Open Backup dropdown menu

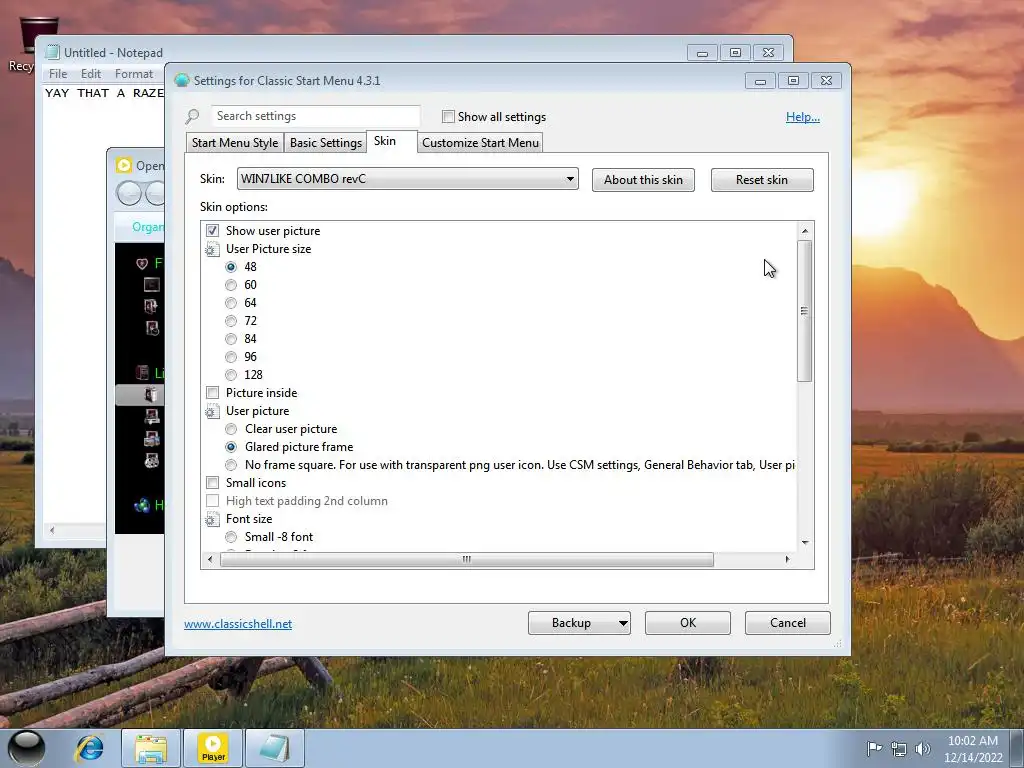623,623
